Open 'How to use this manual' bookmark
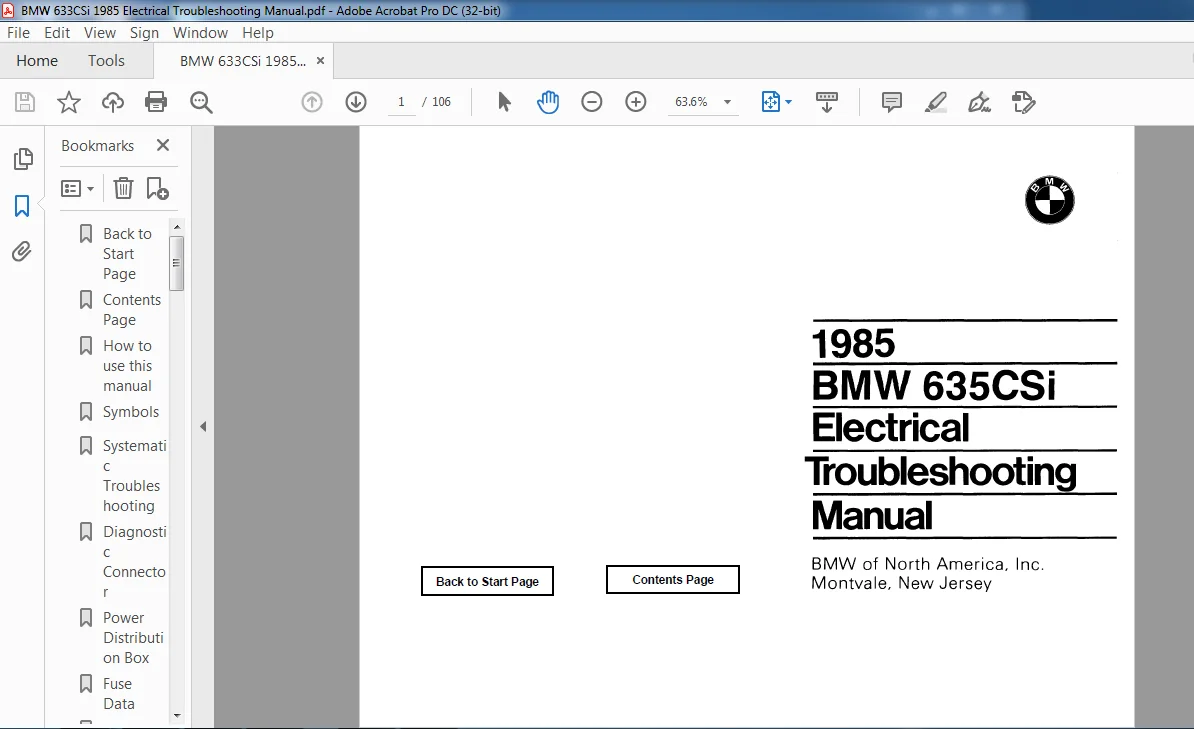This screenshot has width=1194, height=729. point(128,366)
